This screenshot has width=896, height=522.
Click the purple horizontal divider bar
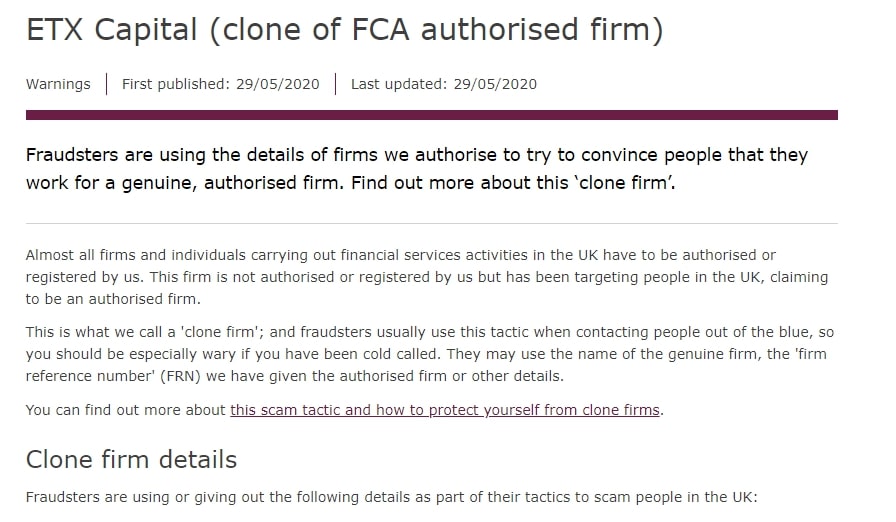tap(431, 115)
